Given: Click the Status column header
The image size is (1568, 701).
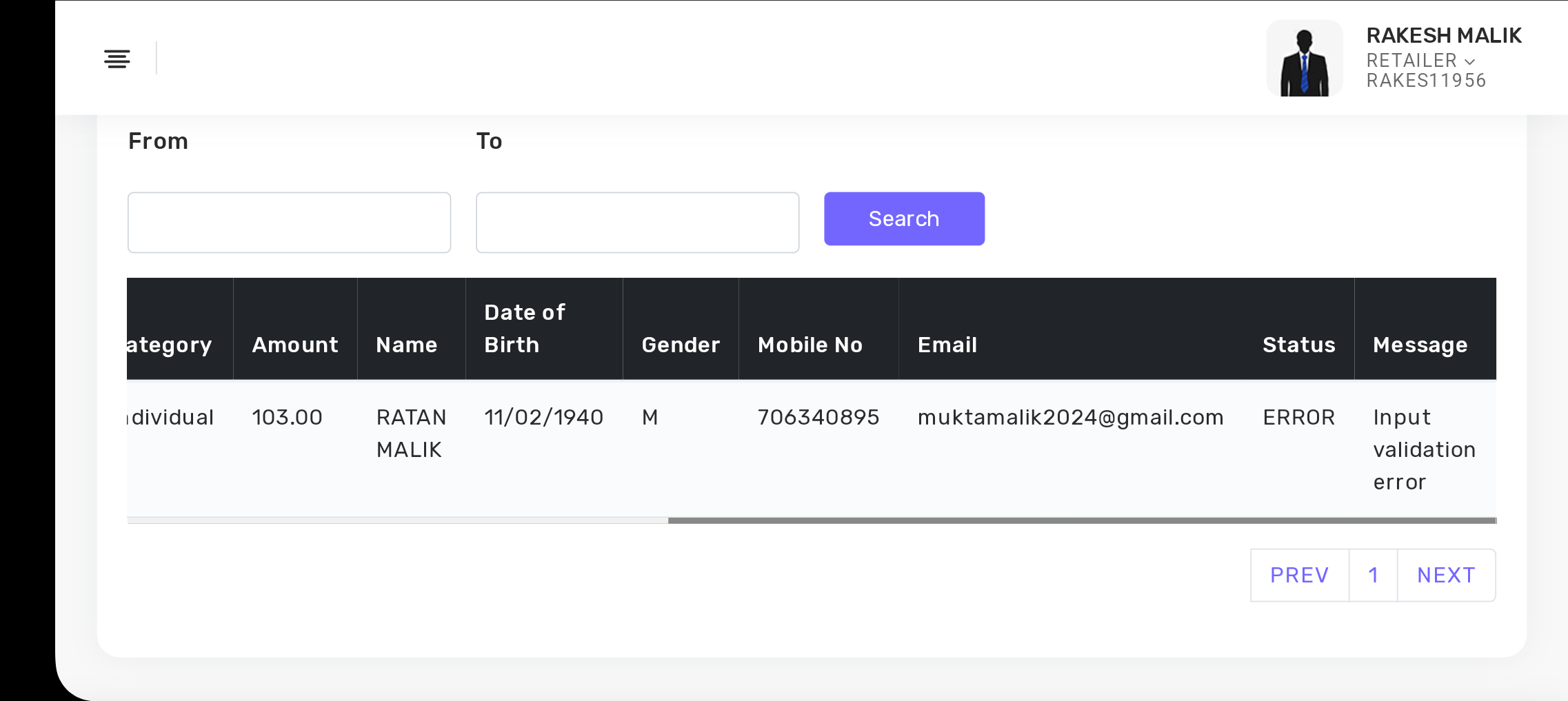Looking at the screenshot, I should (x=1298, y=345).
